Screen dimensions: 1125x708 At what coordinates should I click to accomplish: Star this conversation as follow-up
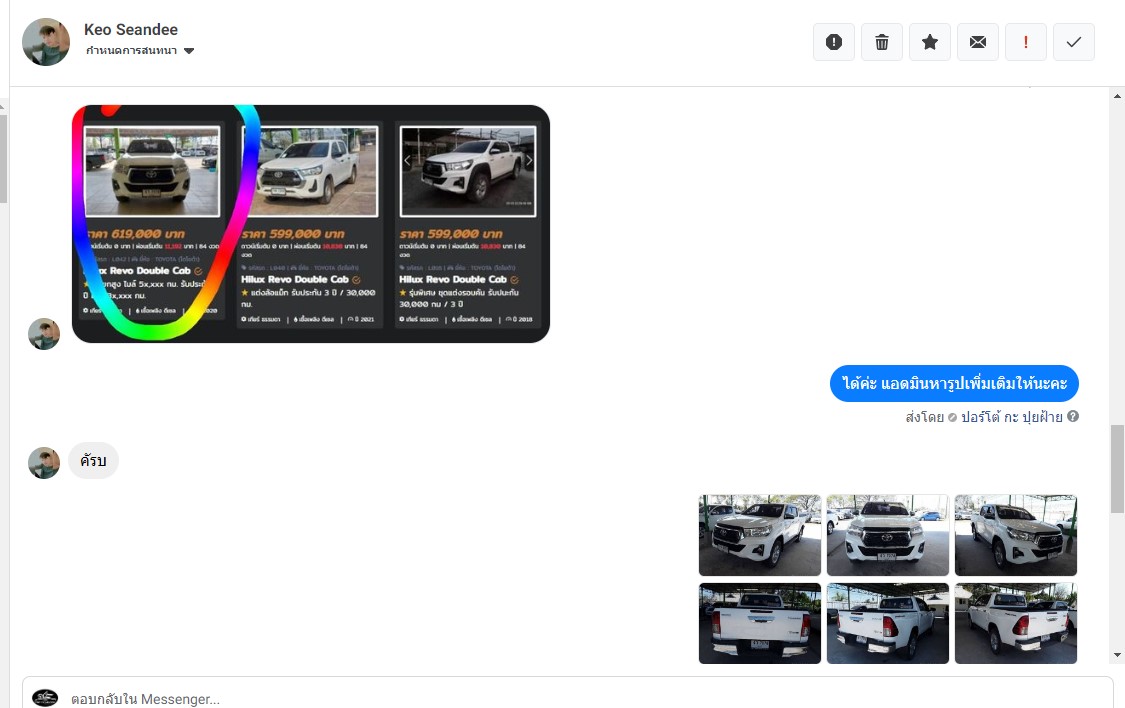click(x=930, y=42)
